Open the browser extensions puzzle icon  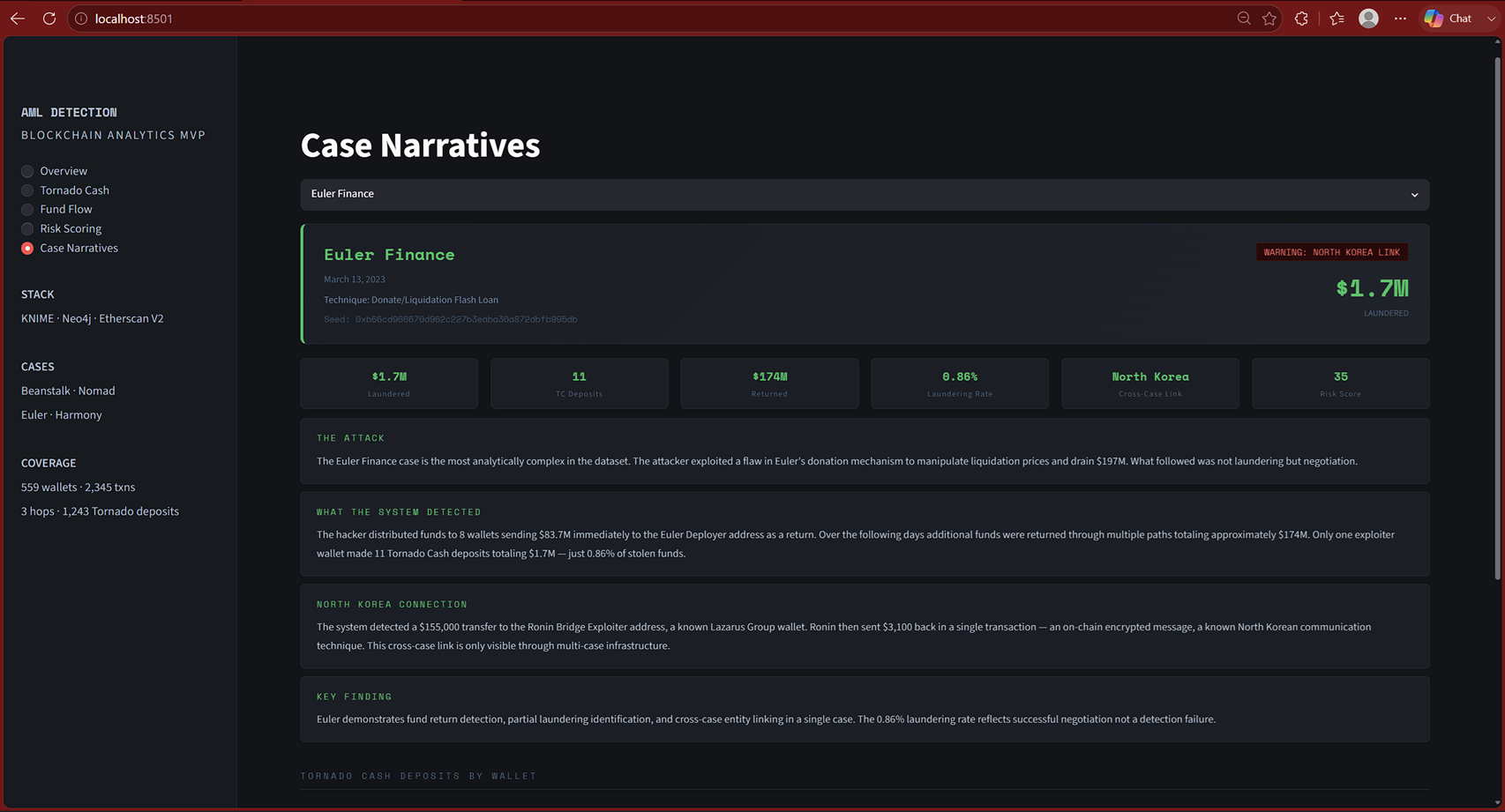coord(1301,19)
